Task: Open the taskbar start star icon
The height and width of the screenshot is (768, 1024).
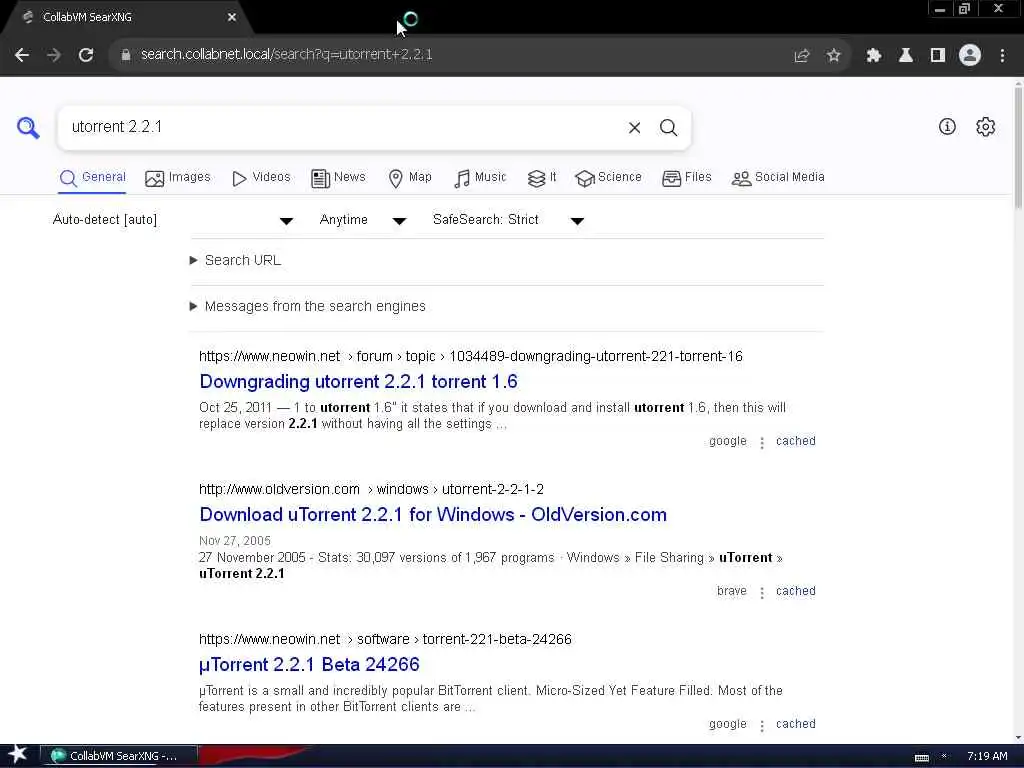Action: coord(17,755)
